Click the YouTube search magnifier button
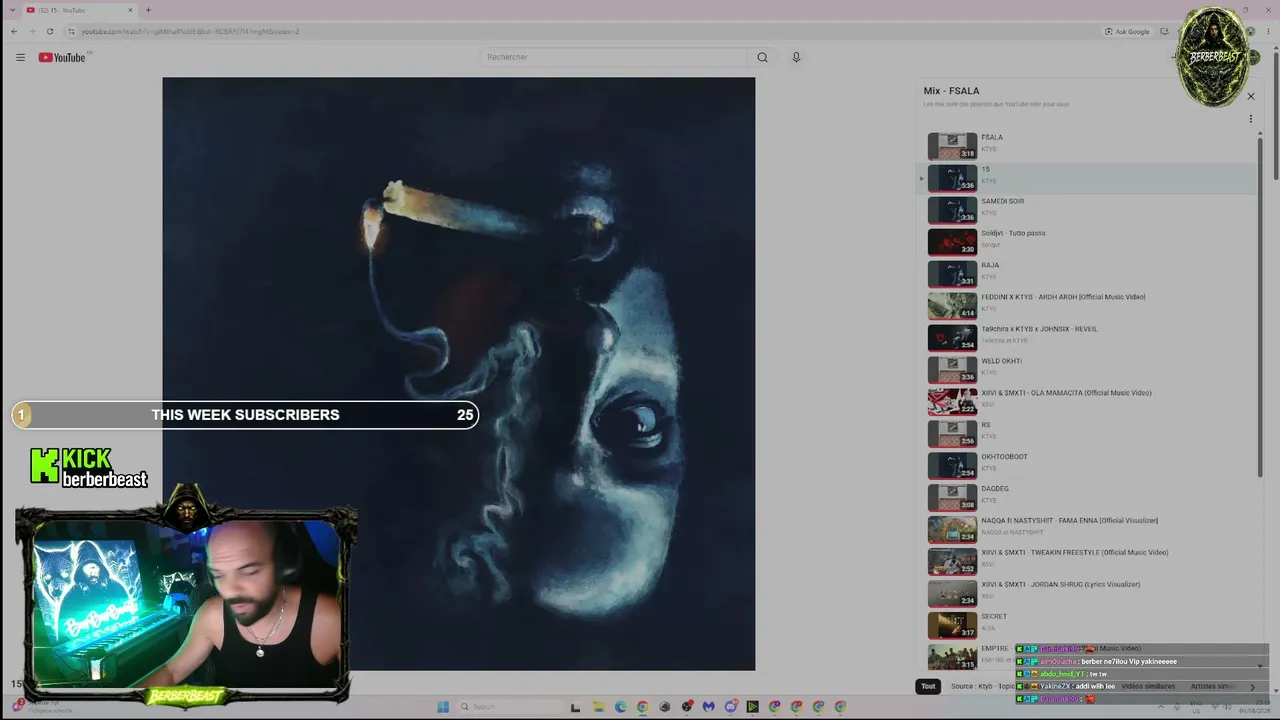 (762, 57)
